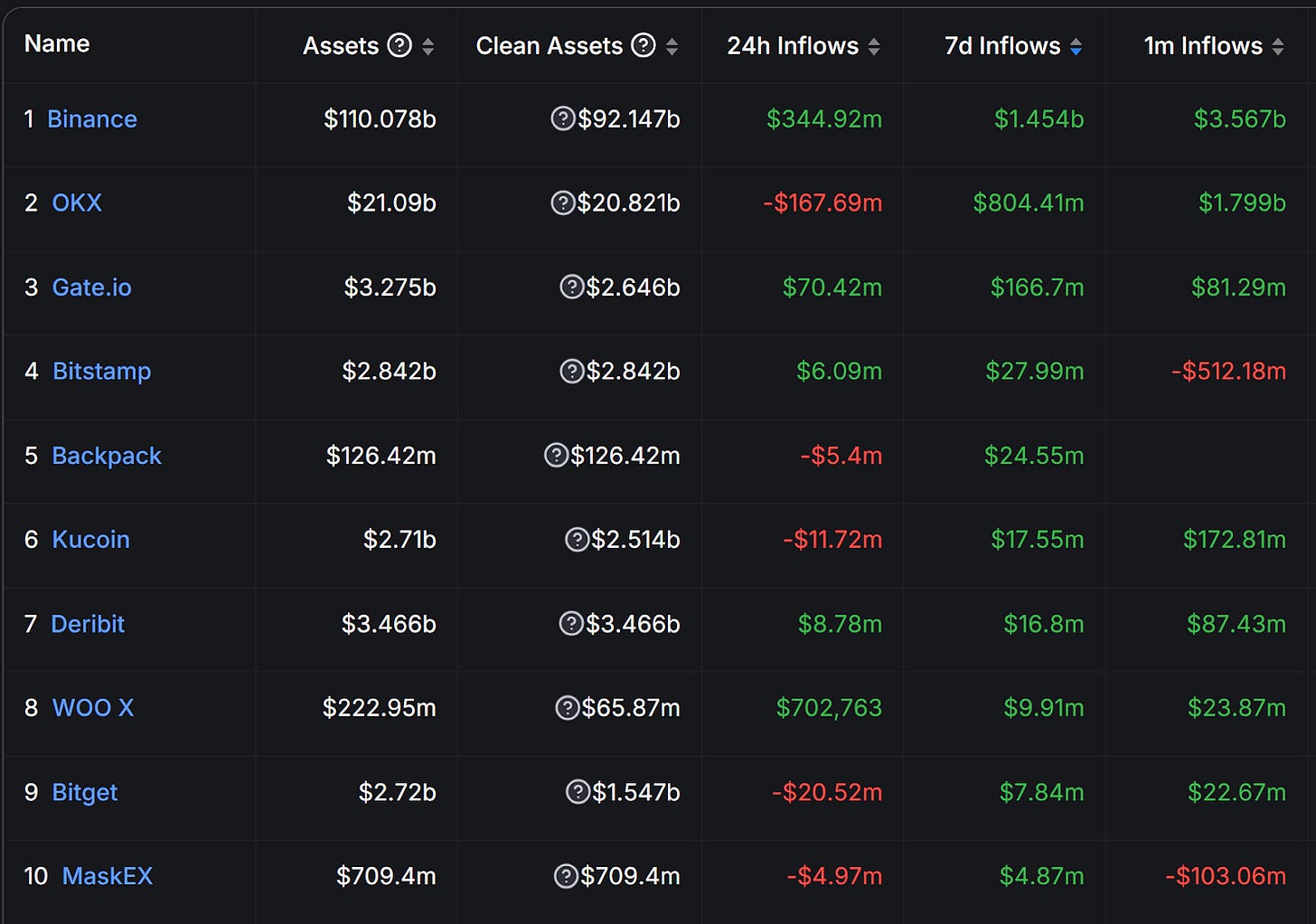Click the 7d Inflows header label

click(1002, 45)
